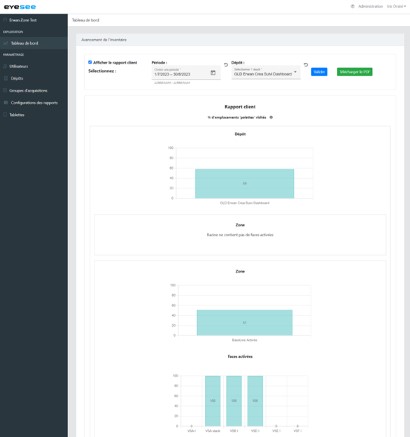Uncheck the Afficher le rapport client checkbox
The image size is (410, 437).
[x=90, y=62]
